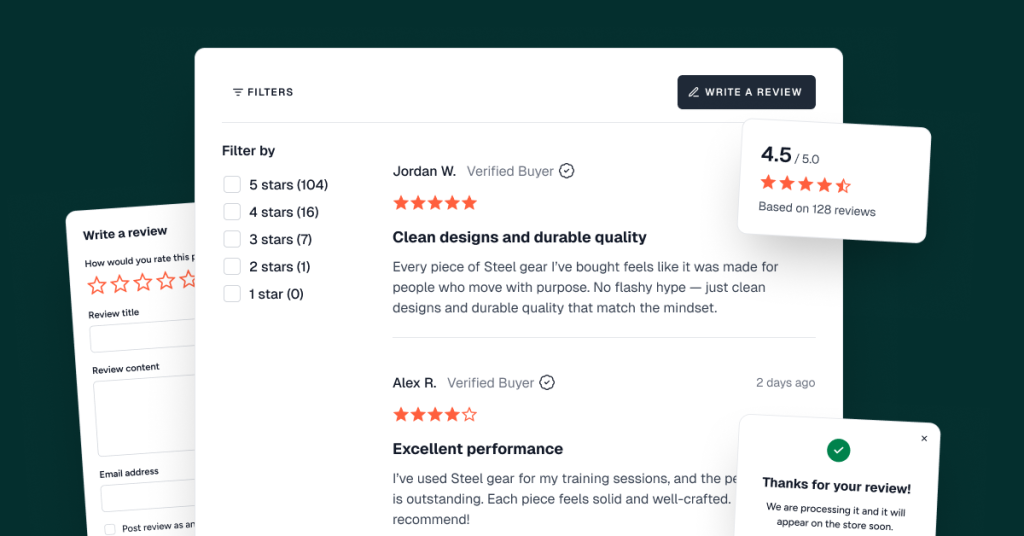Click the 2 days ago timestamp
The image size is (1024, 536).
pyautogui.click(x=786, y=383)
